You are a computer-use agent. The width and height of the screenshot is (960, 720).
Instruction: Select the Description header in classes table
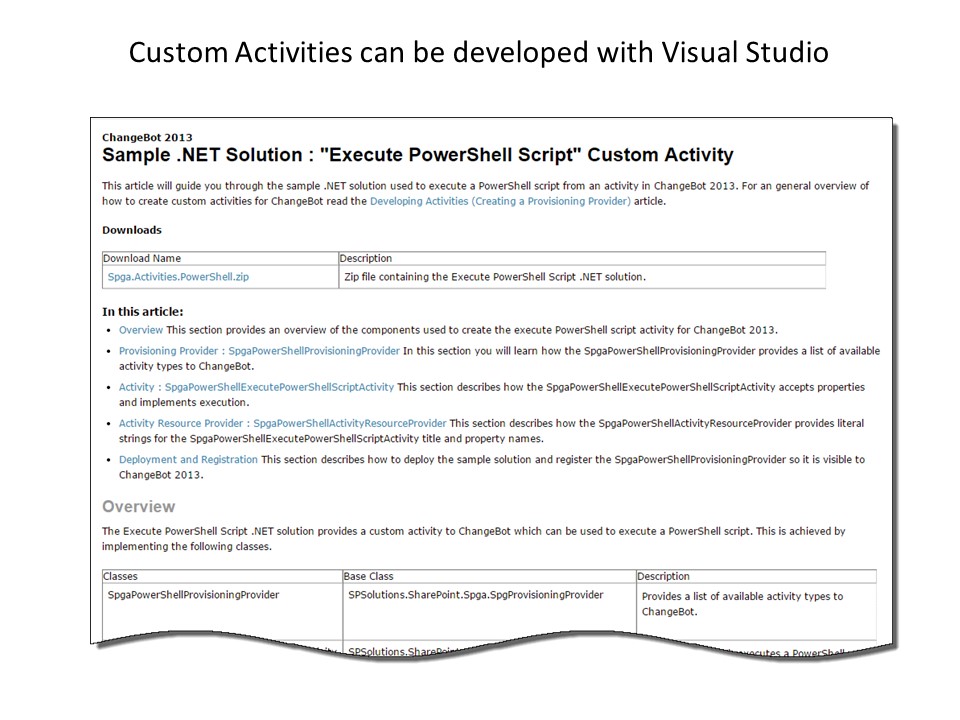[757, 576]
